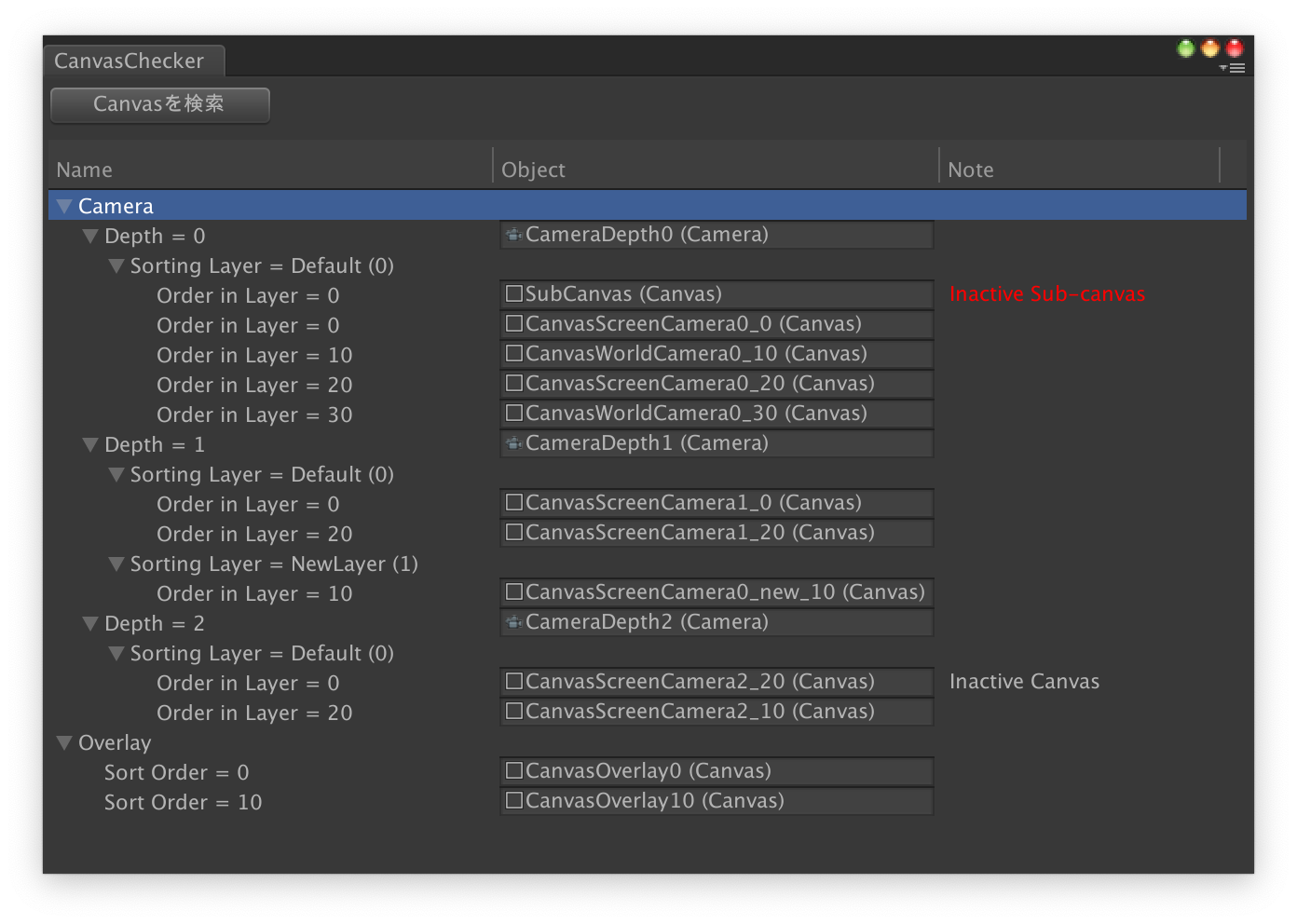This screenshot has height=924, width=1297.
Task: Select CanvasScreenCamera0_20 (Canvas) object field
Action: 717,384
